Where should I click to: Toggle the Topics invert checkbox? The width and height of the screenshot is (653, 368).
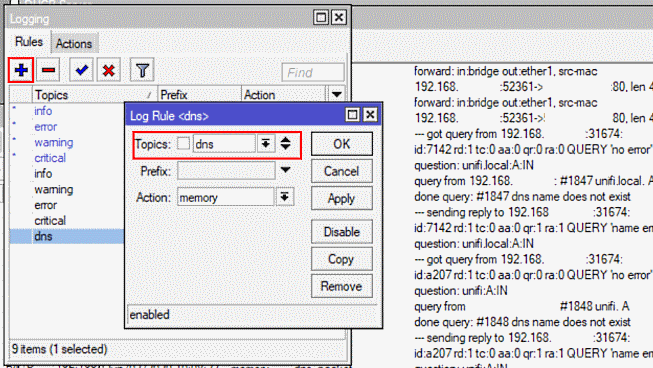(183, 144)
